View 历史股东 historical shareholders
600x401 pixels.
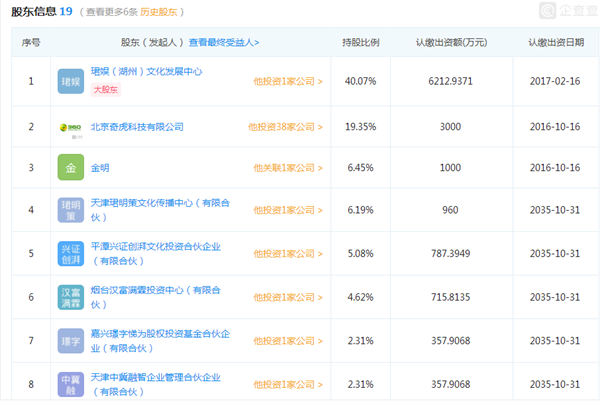(x=158, y=12)
